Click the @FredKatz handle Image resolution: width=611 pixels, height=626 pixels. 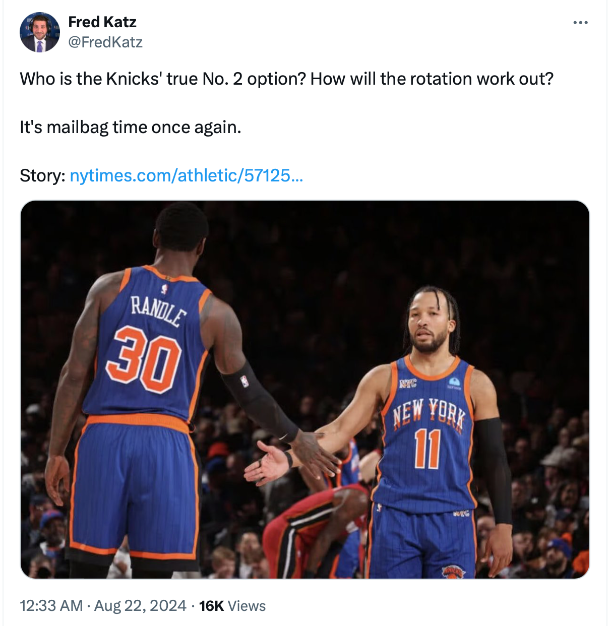(x=105, y=42)
